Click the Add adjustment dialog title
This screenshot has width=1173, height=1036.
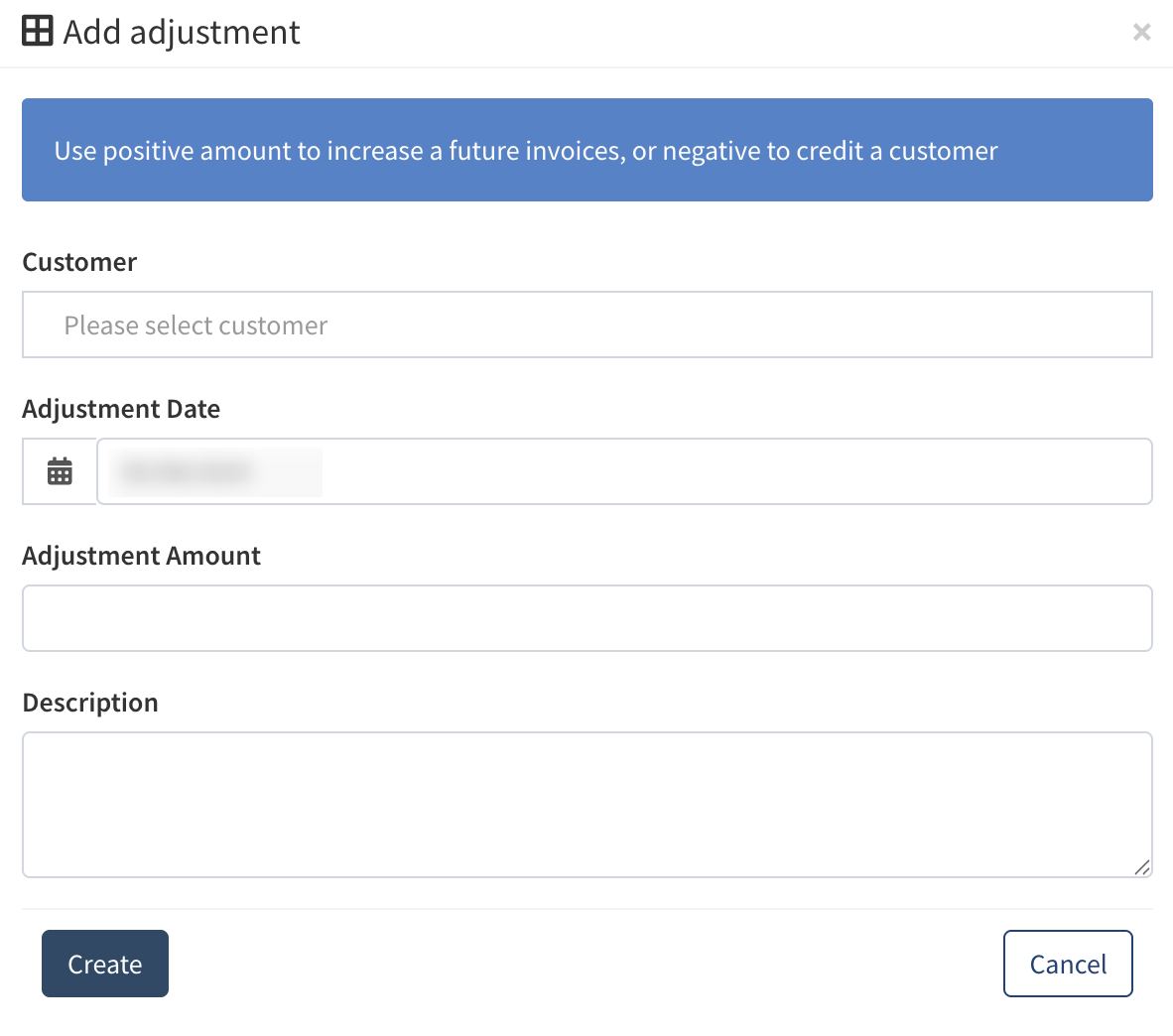point(182,32)
